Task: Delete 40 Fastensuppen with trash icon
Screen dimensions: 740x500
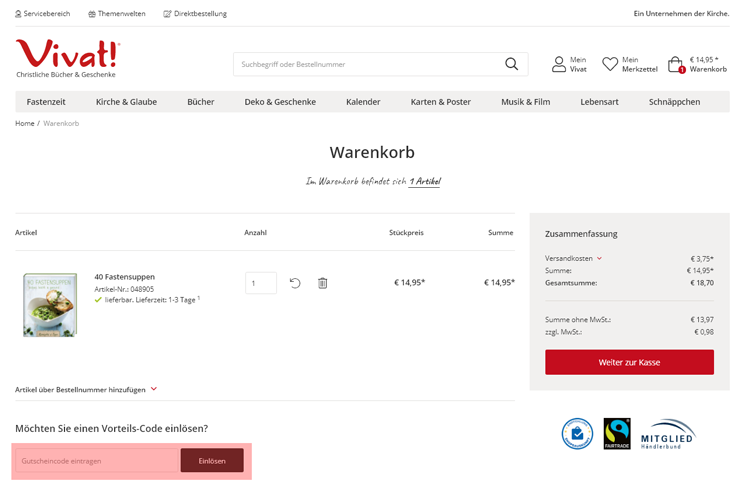Action: (x=322, y=283)
